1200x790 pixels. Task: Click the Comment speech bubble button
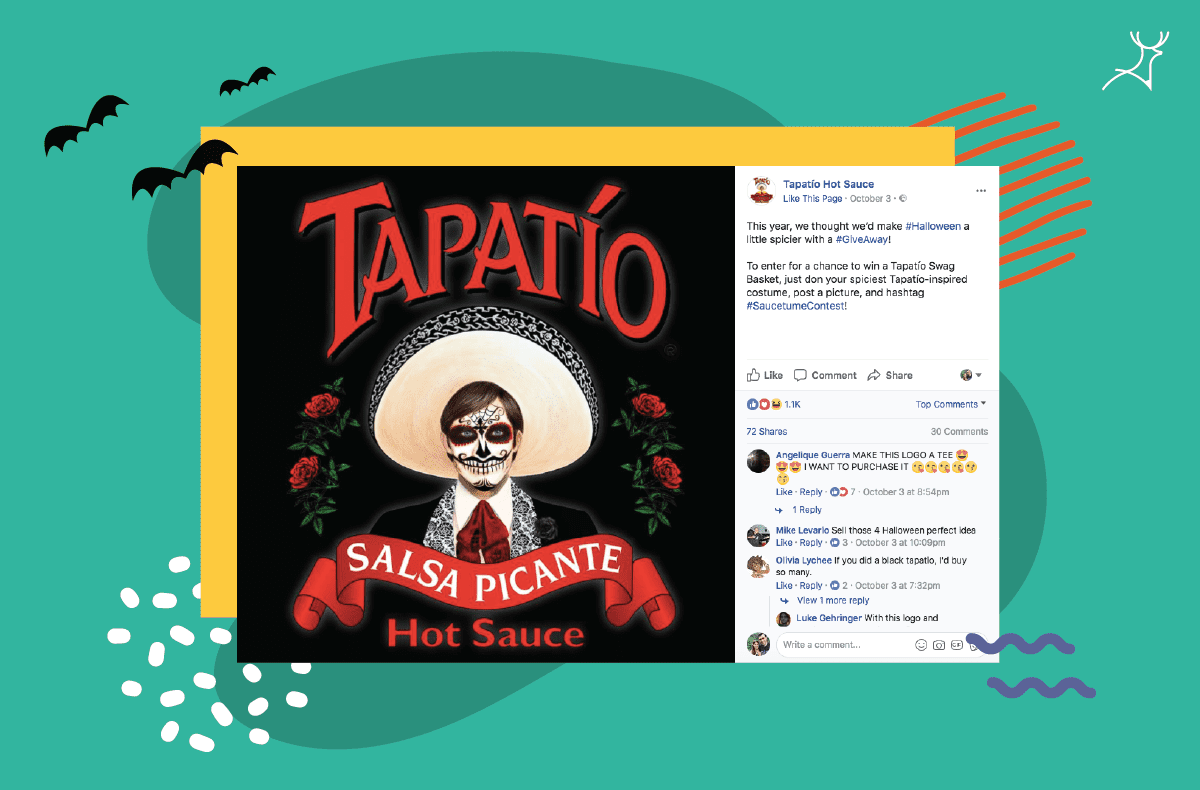825,375
